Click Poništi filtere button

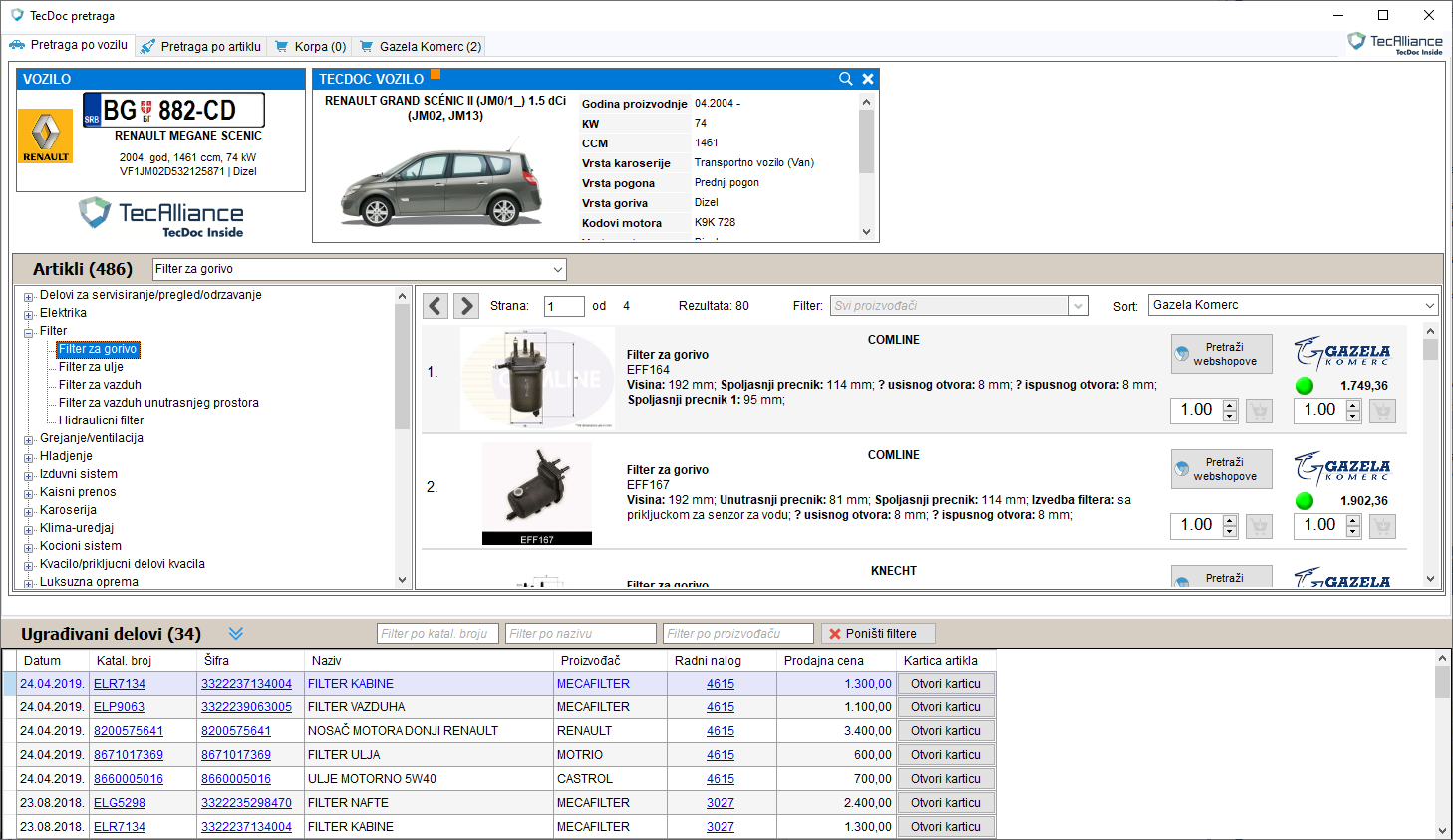pos(878,634)
